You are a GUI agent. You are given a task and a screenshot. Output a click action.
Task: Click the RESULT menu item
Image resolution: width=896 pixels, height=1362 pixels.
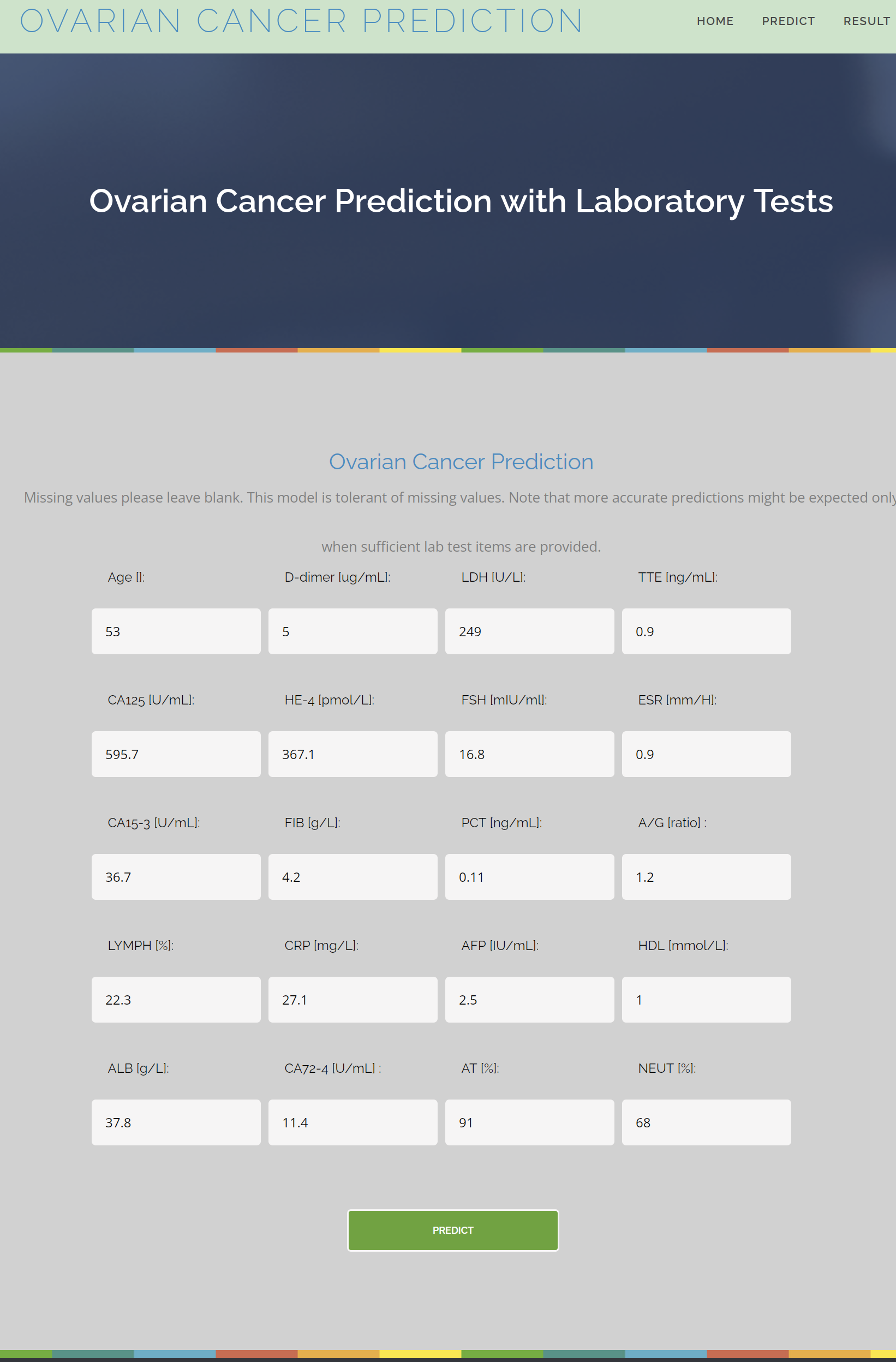click(865, 21)
